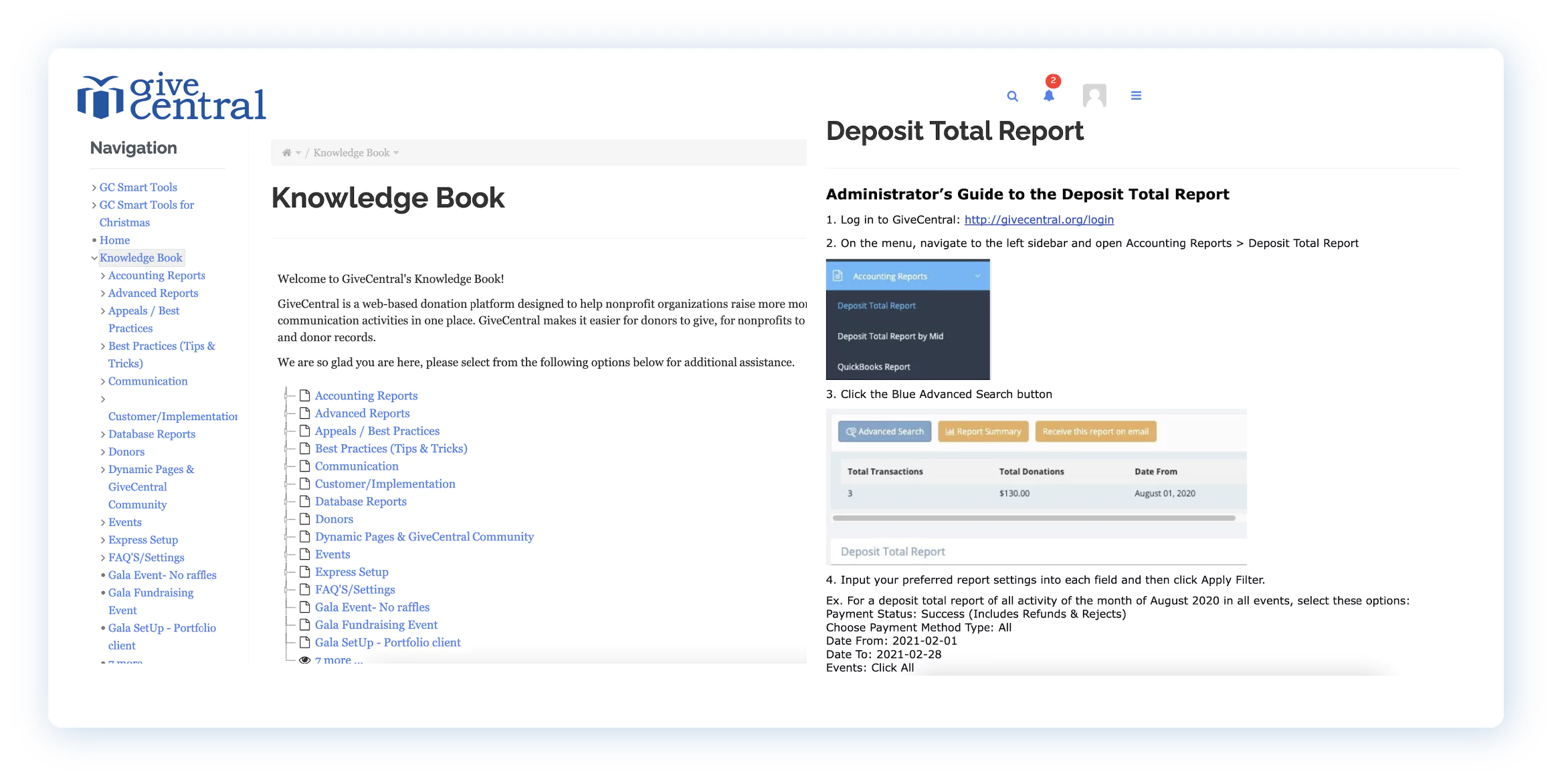
Task: Open the givecentral.org/login link
Action: [x=1039, y=219]
